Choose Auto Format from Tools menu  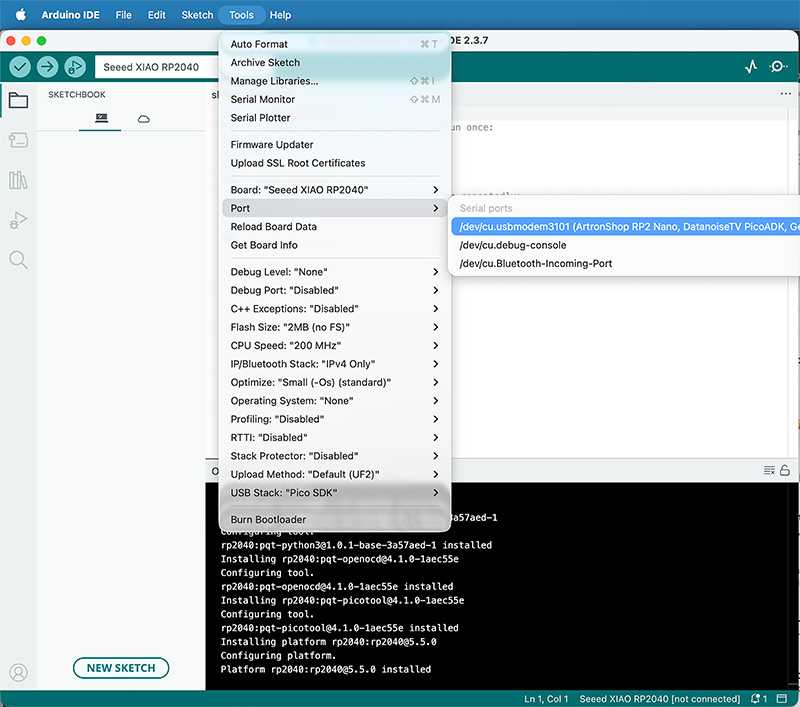(x=335, y=44)
